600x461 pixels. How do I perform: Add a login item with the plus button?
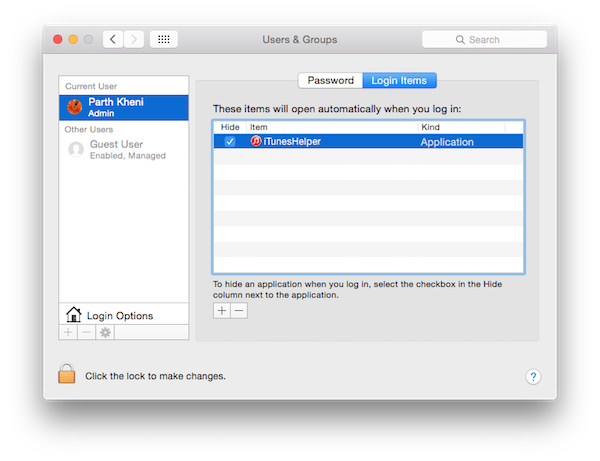pyautogui.click(x=222, y=311)
